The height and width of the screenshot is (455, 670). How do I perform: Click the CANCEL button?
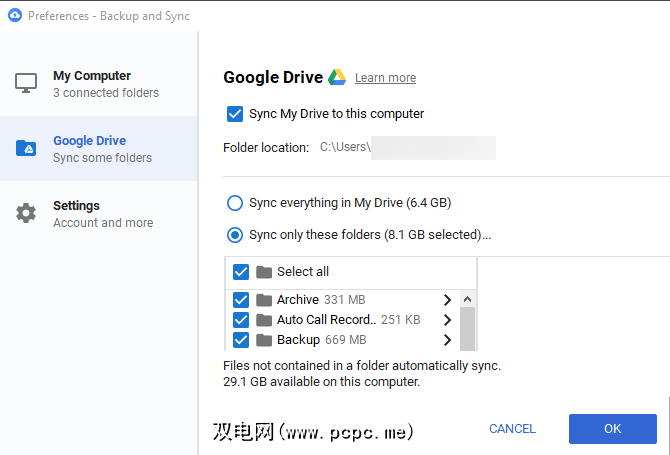512,429
